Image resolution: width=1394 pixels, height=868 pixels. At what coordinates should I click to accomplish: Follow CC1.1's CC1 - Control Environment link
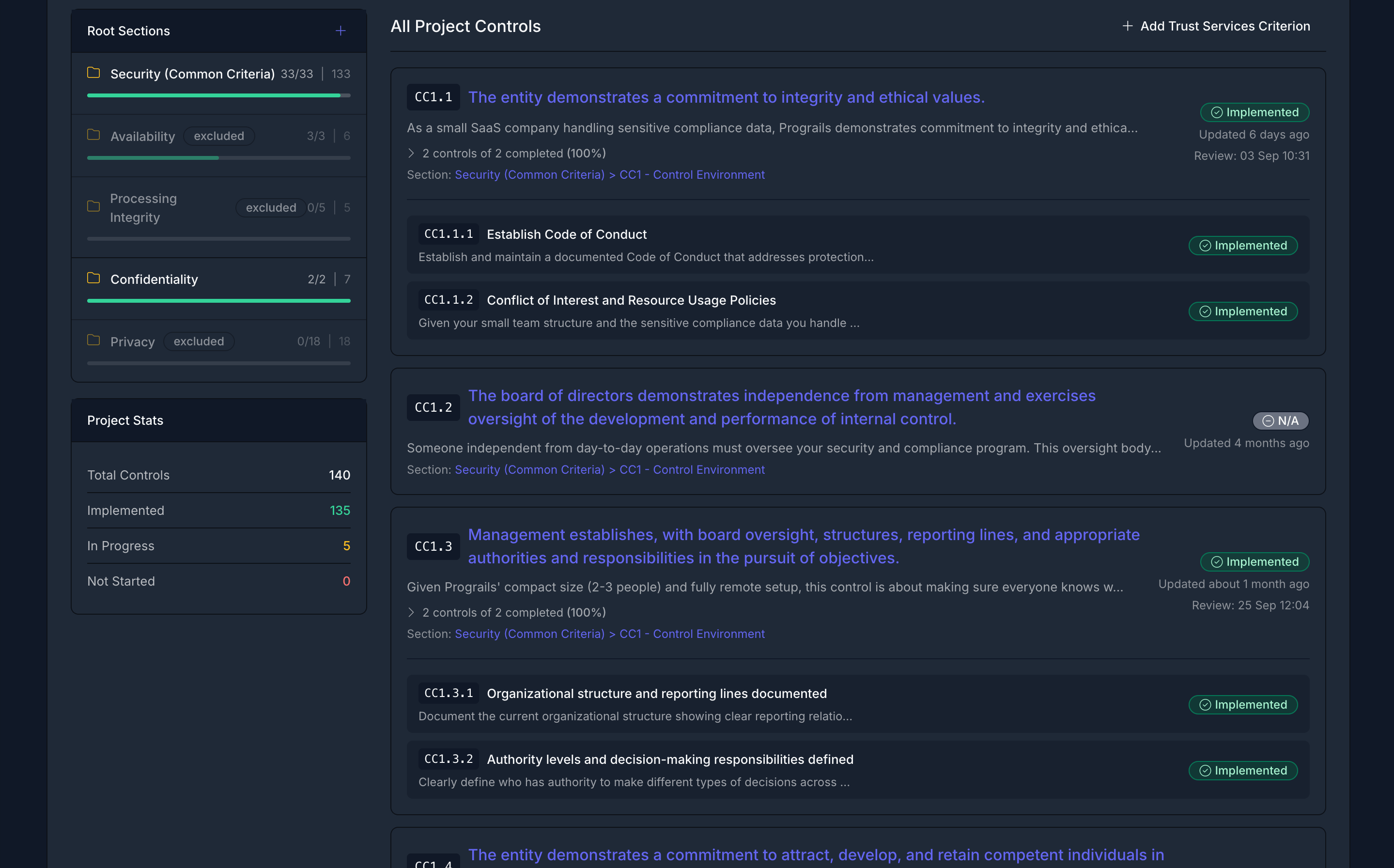pos(692,174)
